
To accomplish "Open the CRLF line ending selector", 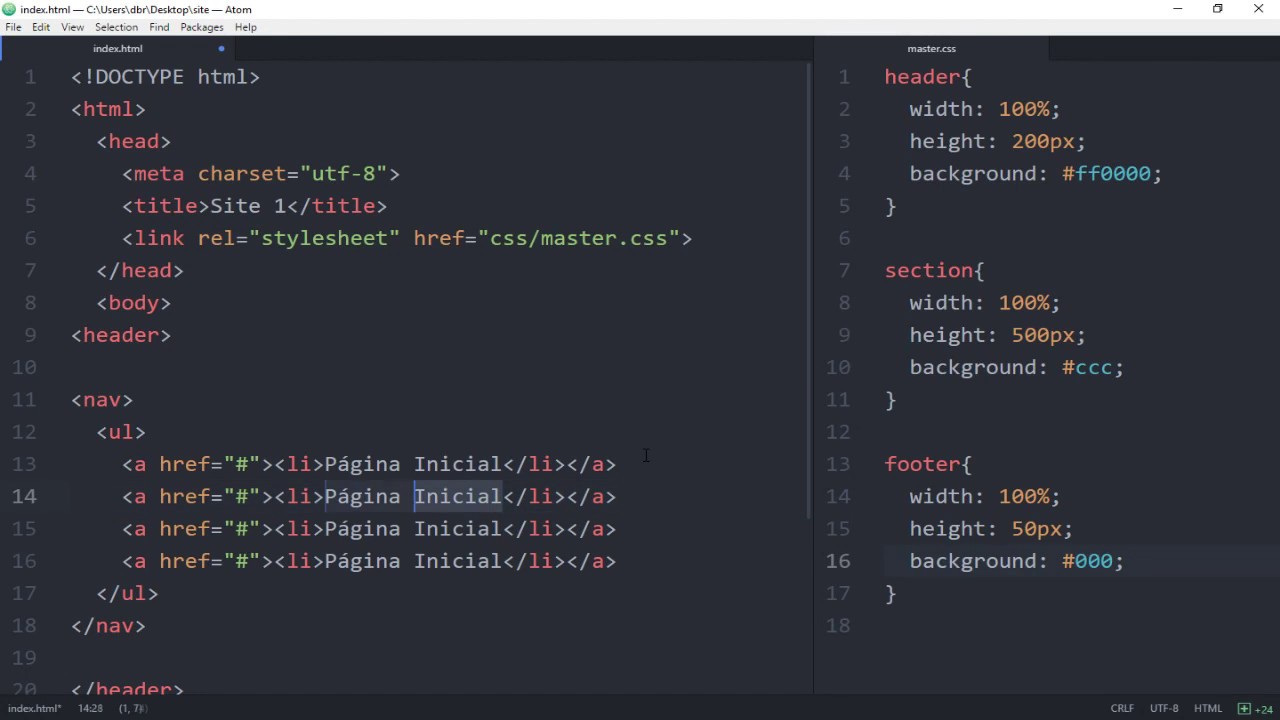I will [x=1121, y=708].
